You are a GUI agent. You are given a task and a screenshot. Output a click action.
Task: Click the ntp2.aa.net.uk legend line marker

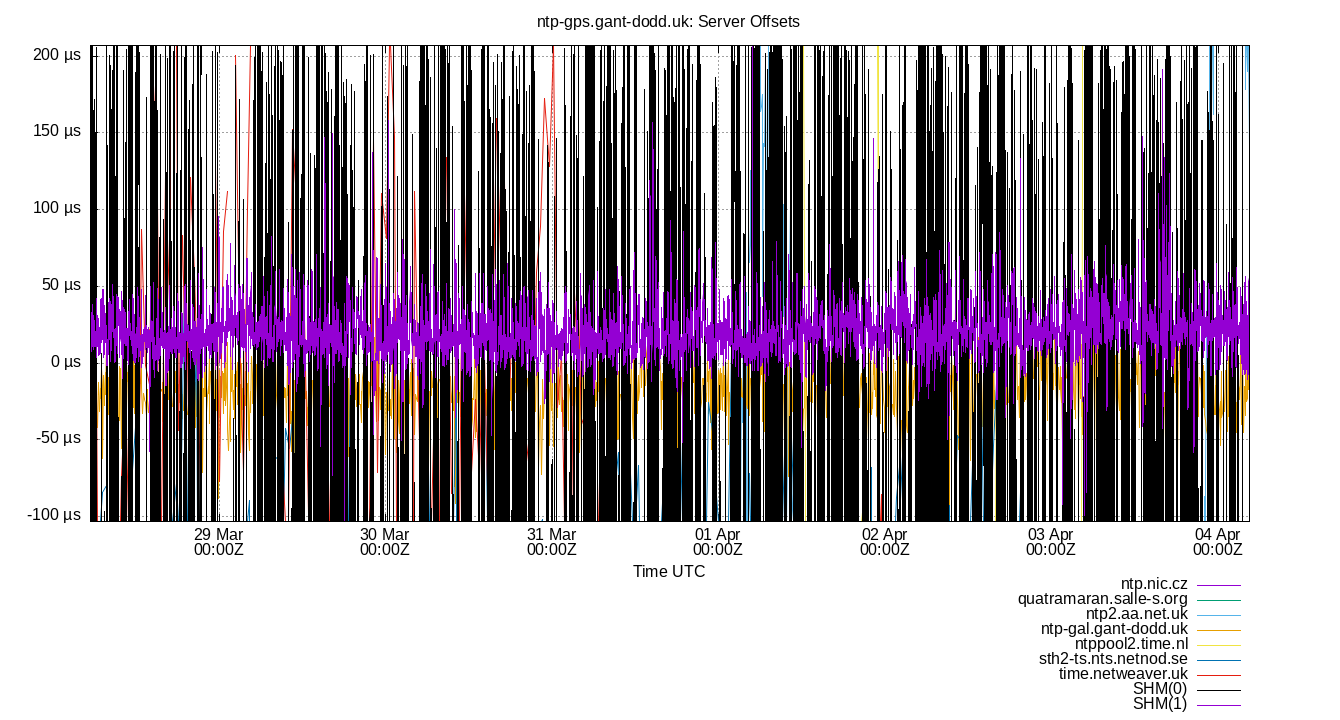1220,613
